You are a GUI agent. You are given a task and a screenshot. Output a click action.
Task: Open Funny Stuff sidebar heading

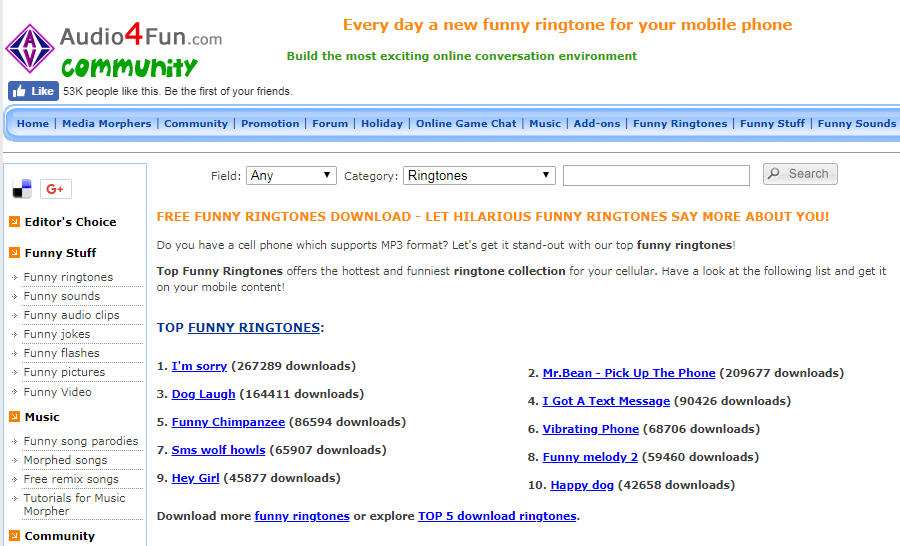[60, 253]
